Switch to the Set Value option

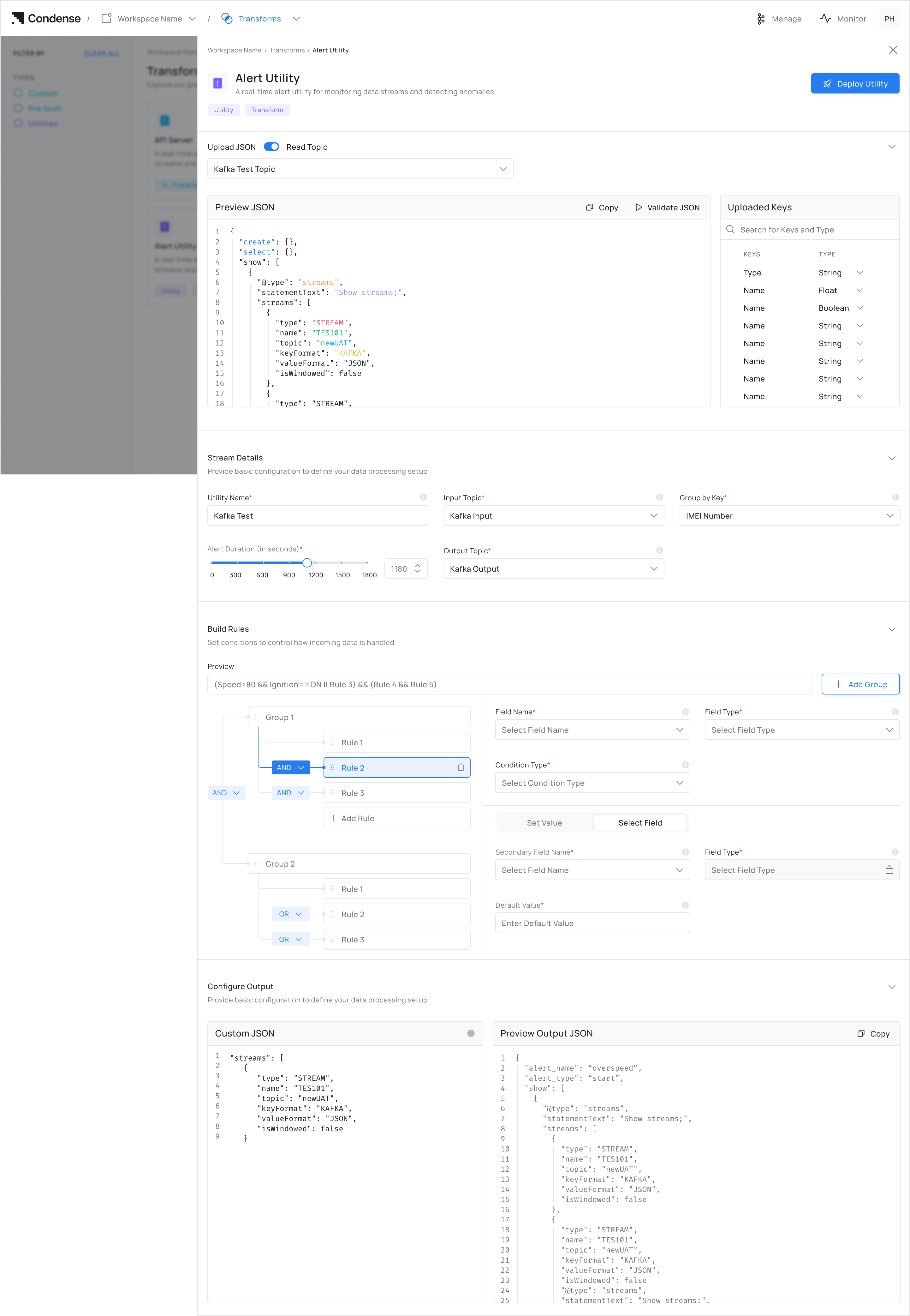pos(544,823)
